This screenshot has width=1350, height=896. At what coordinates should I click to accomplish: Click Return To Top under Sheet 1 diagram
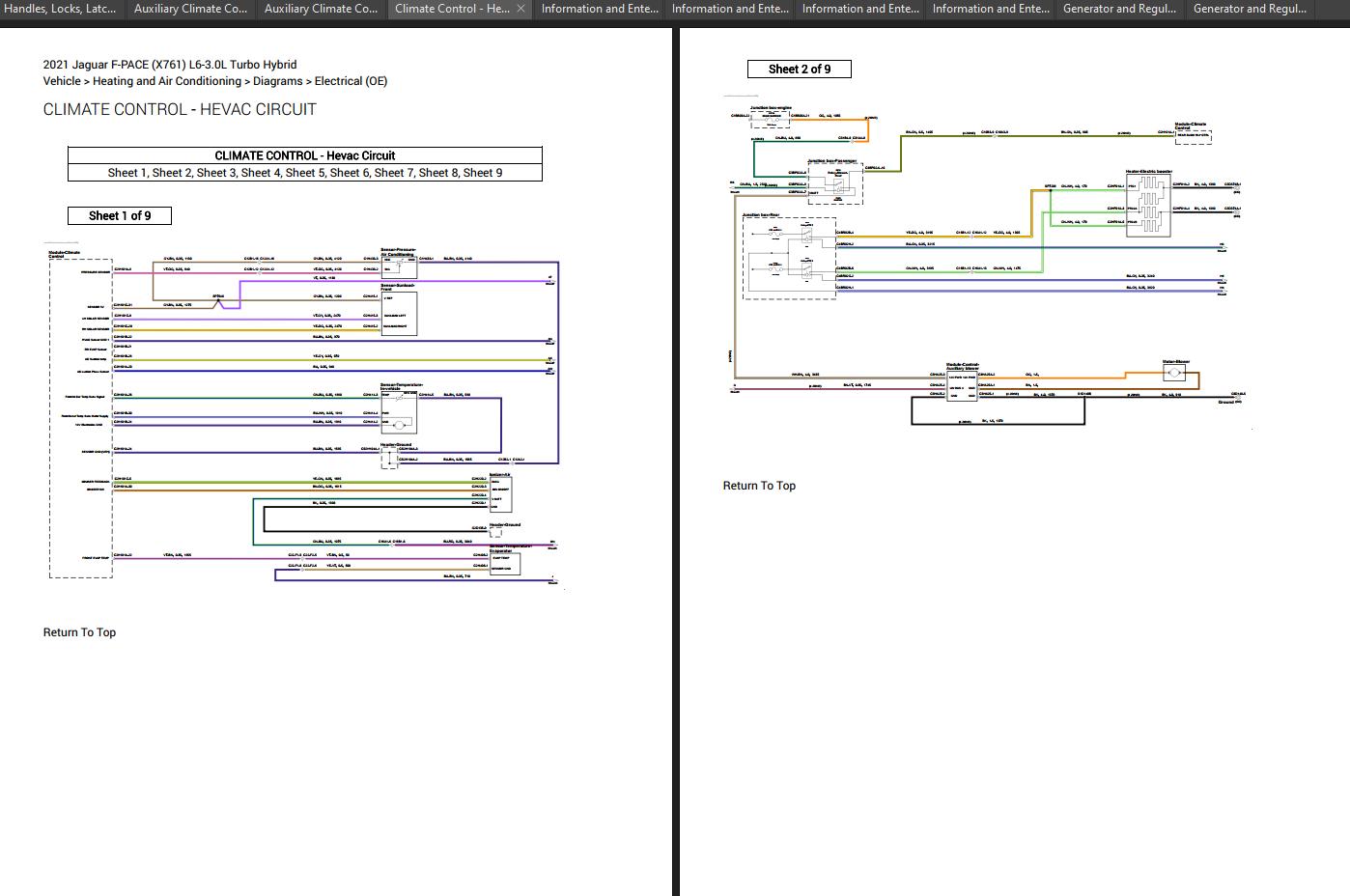(x=79, y=632)
